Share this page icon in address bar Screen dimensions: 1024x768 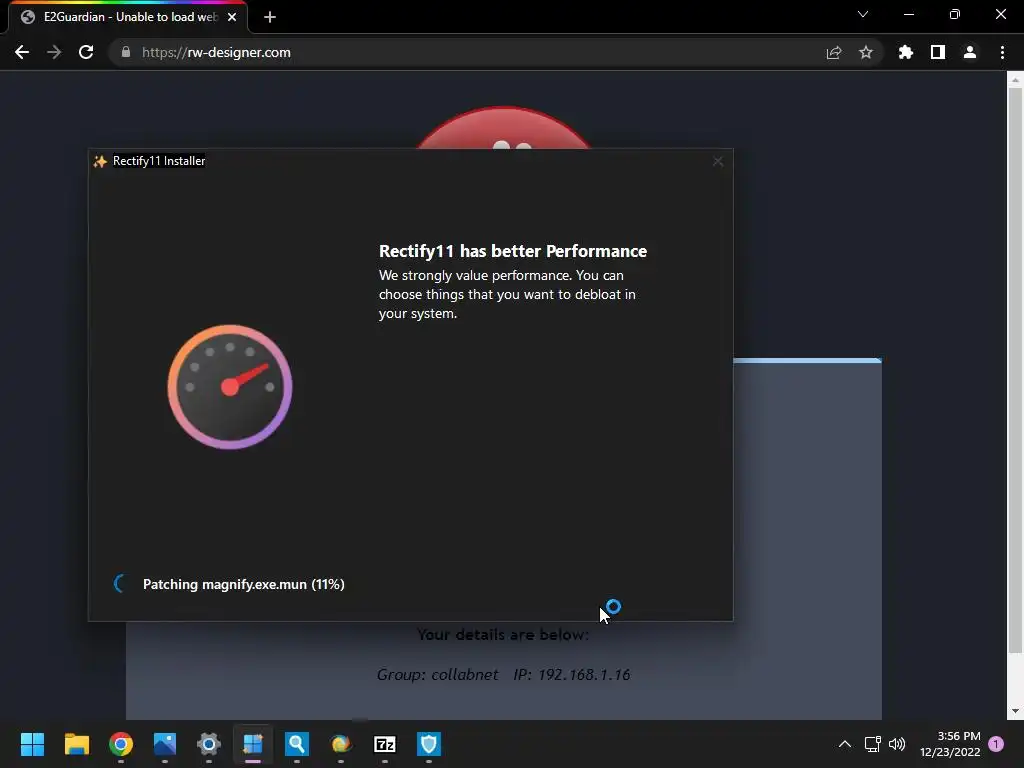pyautogui.click(x=834, y=52)
